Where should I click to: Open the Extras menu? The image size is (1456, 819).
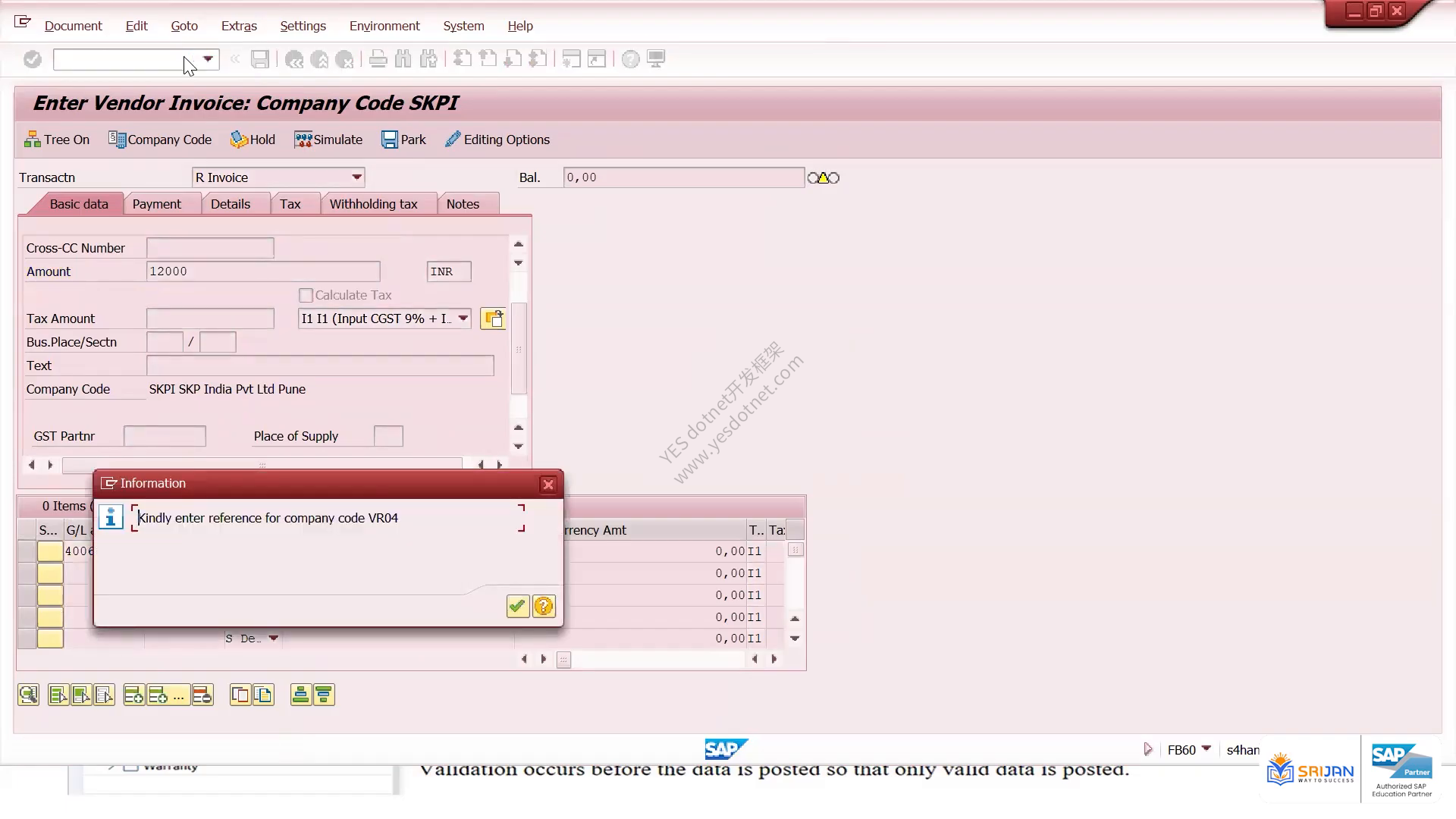[x=239, y=26]
